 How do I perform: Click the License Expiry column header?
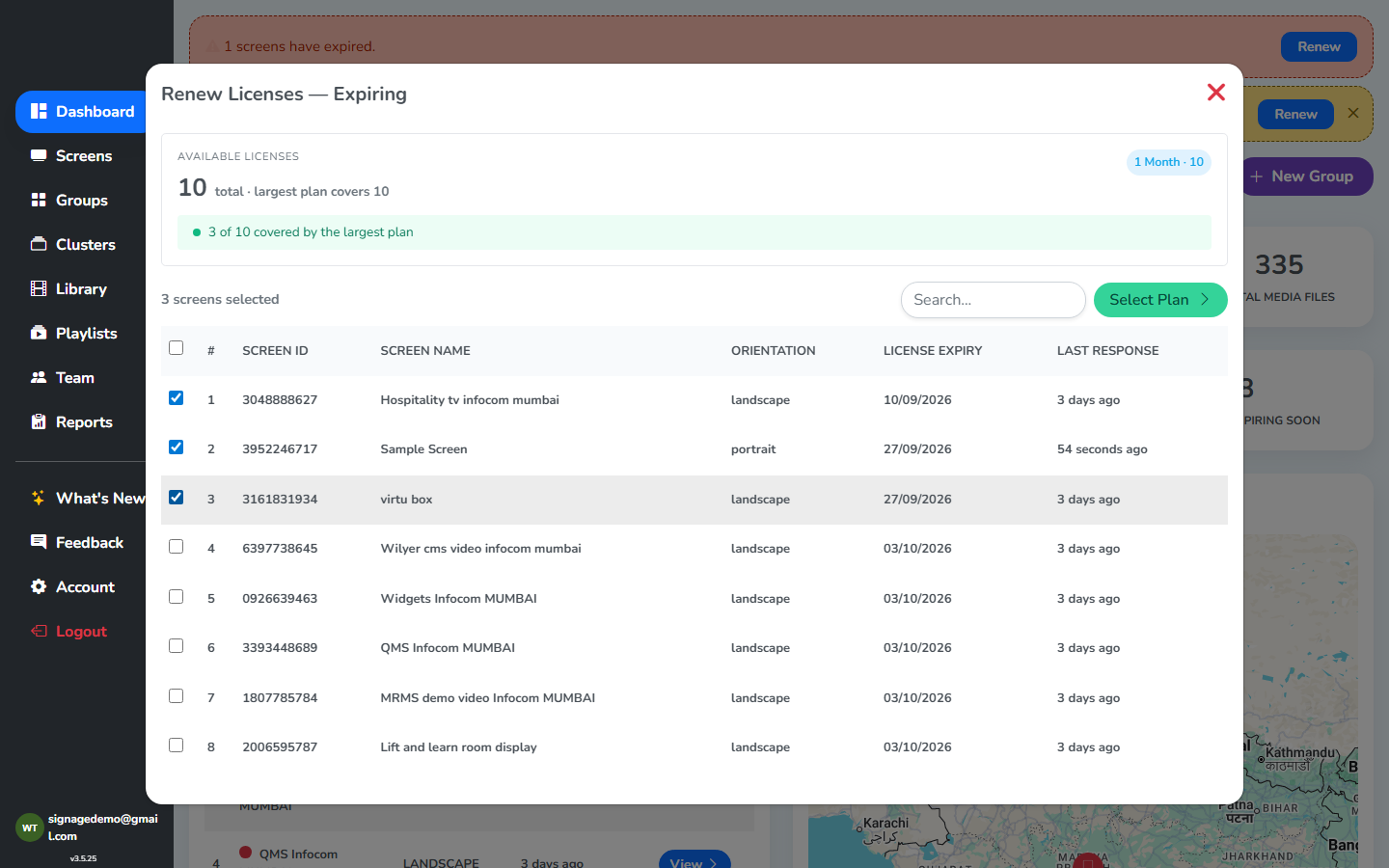[933, 351]
